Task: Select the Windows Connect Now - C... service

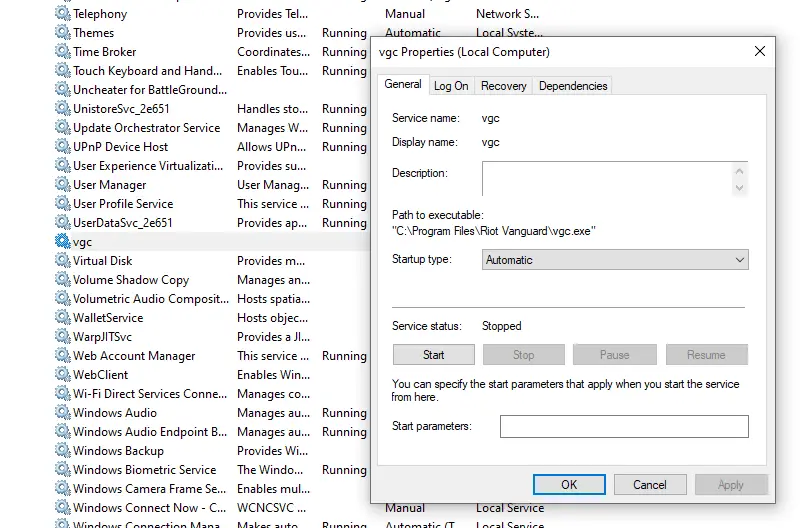Action: (x=149, y=508)
